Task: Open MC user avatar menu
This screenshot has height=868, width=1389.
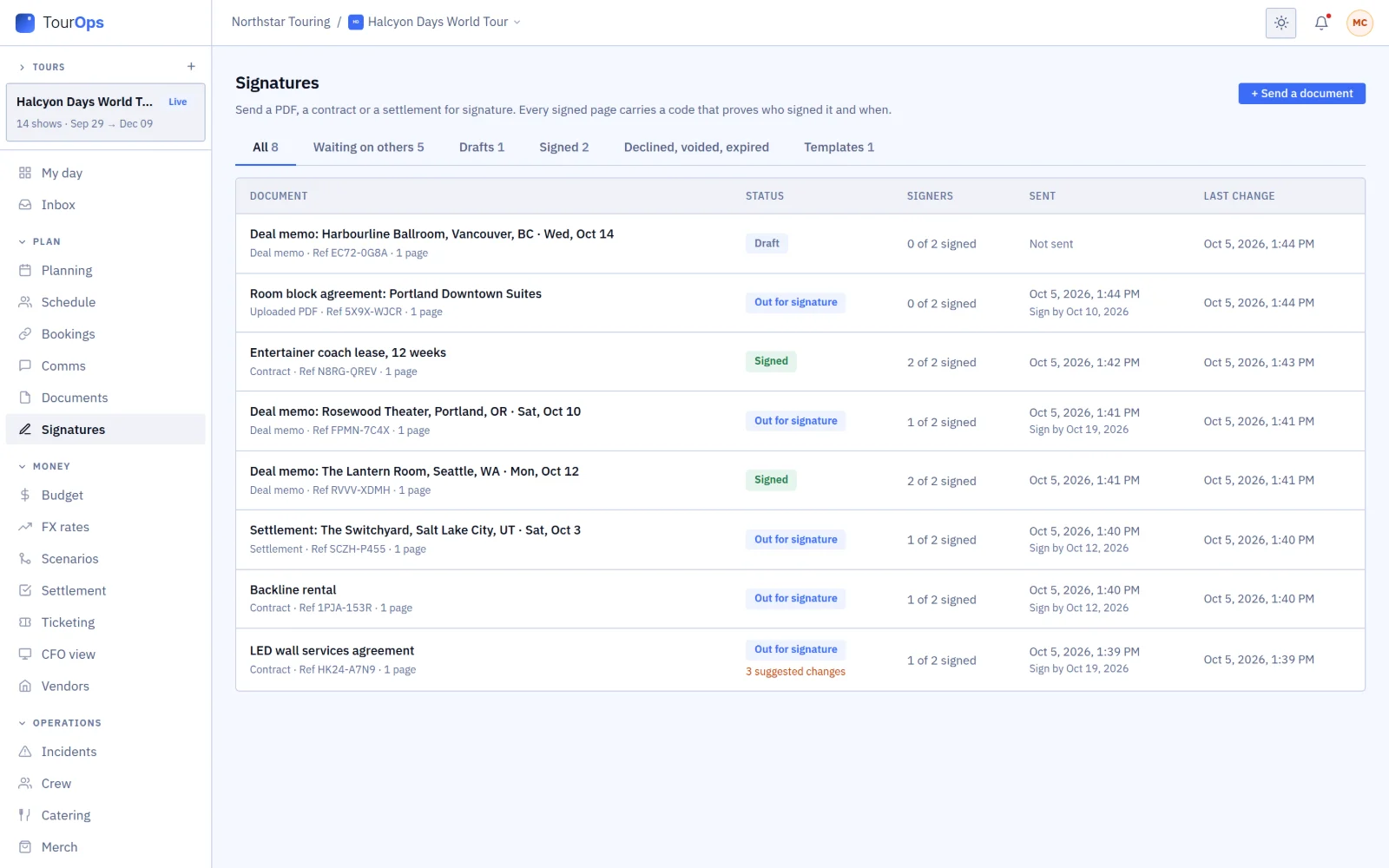Action: pyautogui.click(x=1359, y=23)
